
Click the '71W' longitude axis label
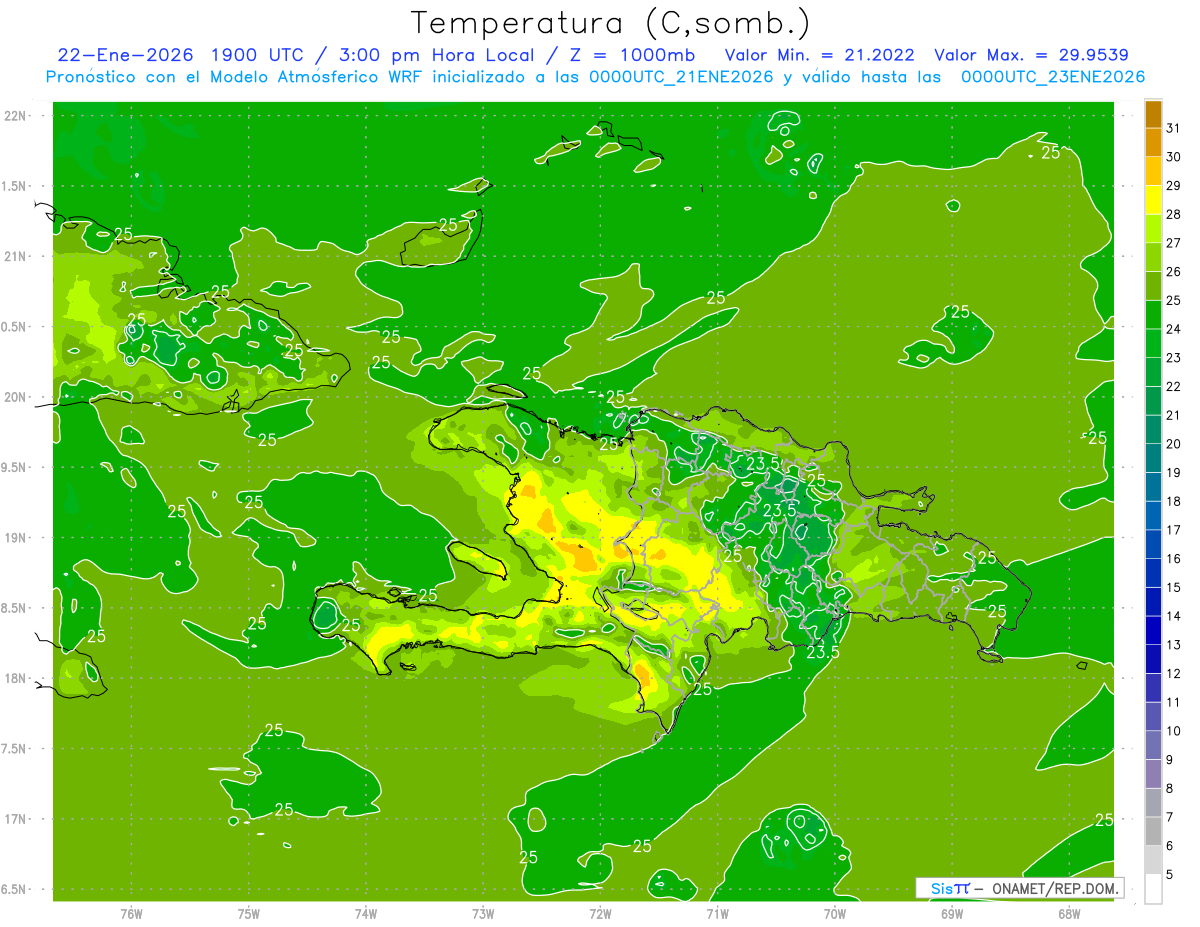(x=717, y=913)
